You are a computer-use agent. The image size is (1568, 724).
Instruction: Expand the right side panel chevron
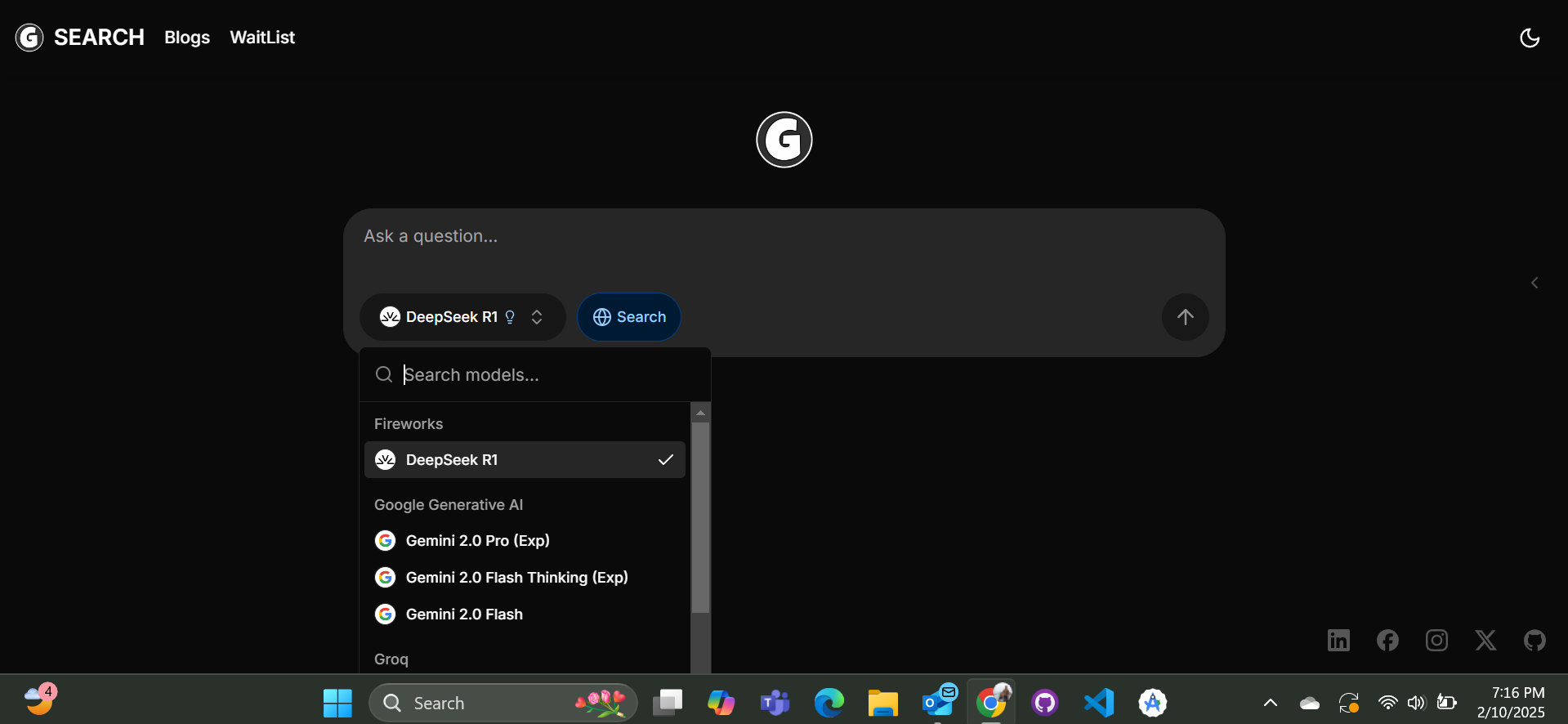(1534, 283)
